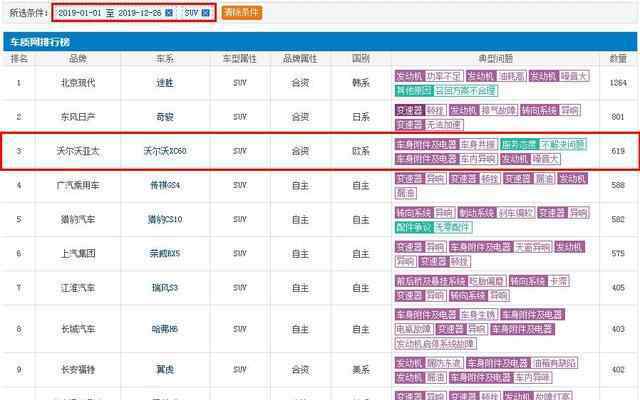The width and height of the screenshot is (640, 400).
Task: Open the 途胜 car series link
Action: (165, 83)
